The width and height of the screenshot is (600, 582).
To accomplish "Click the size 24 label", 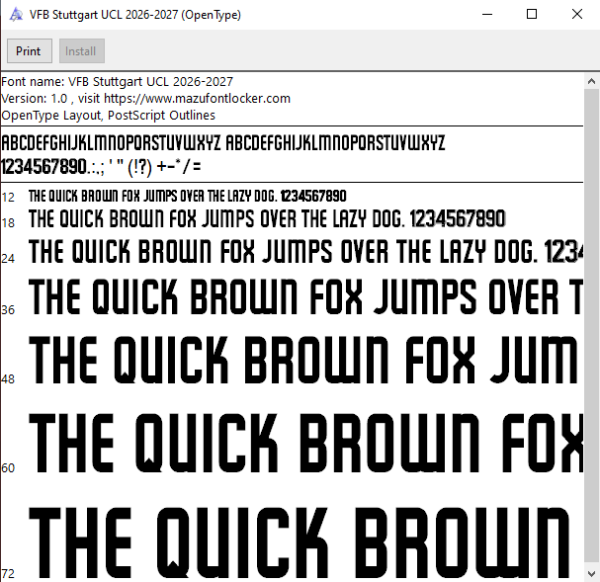I will pyautogui.click(x=8, y=259).
